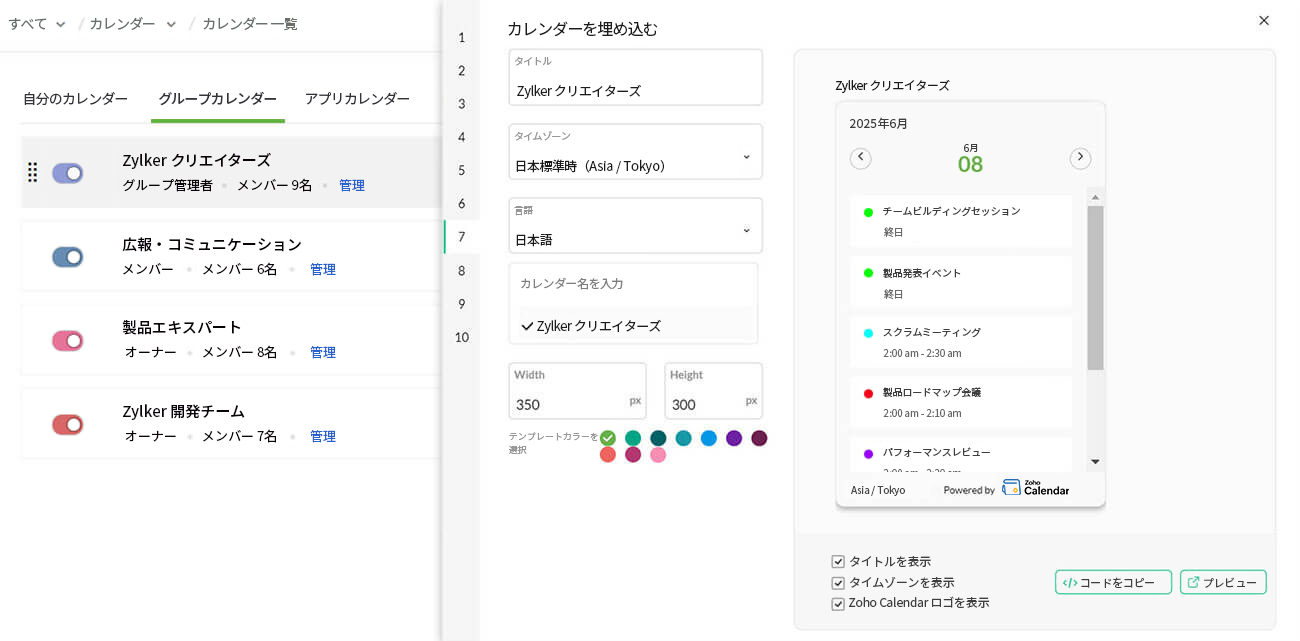Switch to グループカレンダー tab
This screenshot has width=1300, height=641.
pyautogui.click(x=217, y=99)
